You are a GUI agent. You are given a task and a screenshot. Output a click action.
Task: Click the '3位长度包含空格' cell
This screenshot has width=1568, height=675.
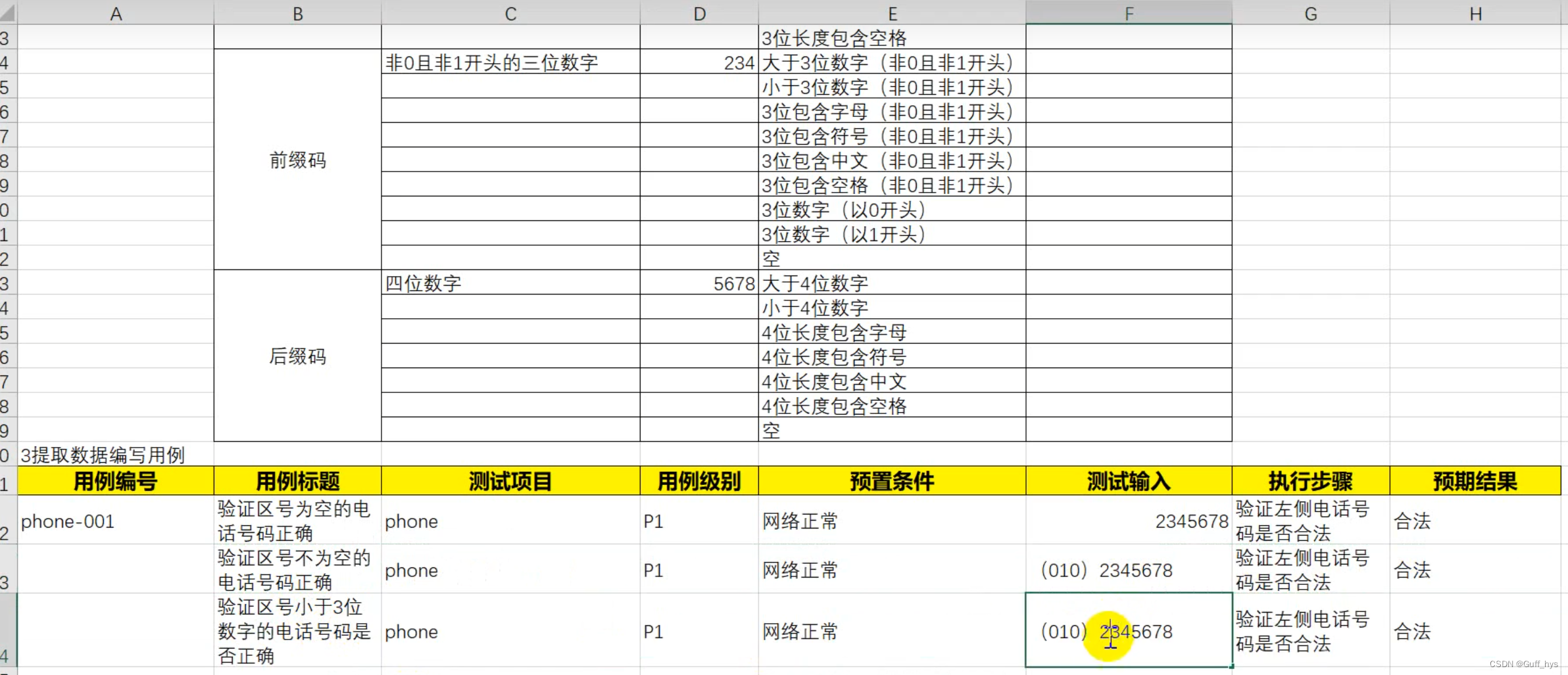(892, 37)
